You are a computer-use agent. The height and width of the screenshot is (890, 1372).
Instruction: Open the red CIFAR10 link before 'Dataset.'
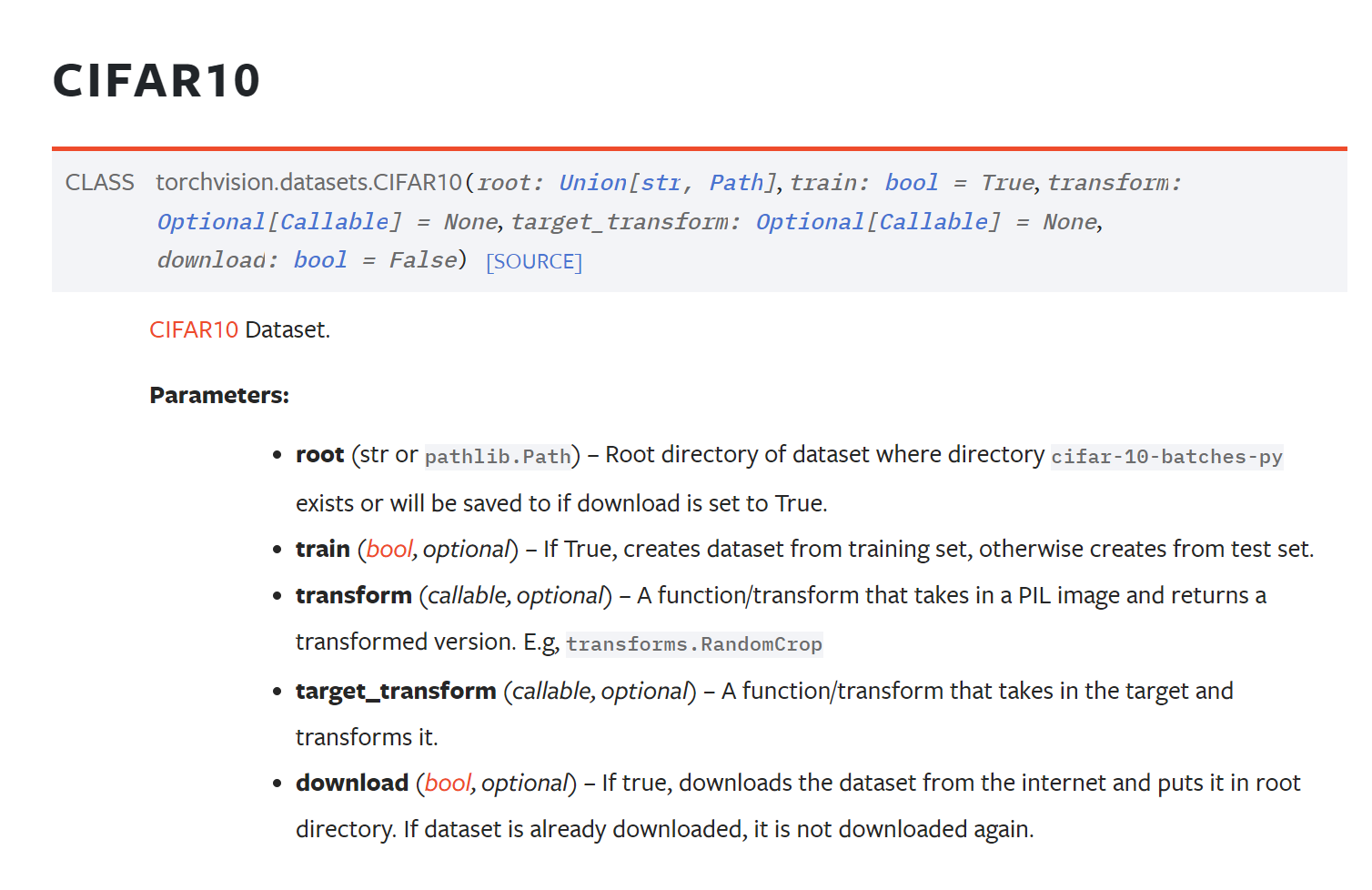194,329
